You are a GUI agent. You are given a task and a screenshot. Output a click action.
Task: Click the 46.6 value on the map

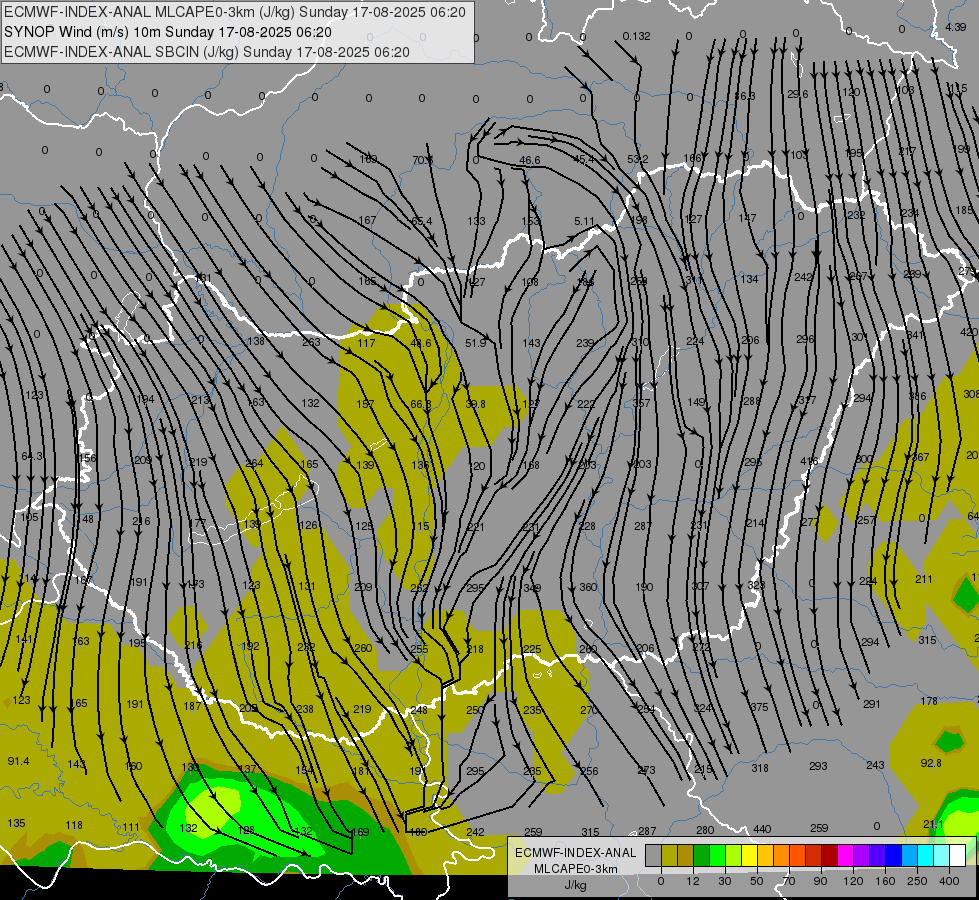click(529, 160)
